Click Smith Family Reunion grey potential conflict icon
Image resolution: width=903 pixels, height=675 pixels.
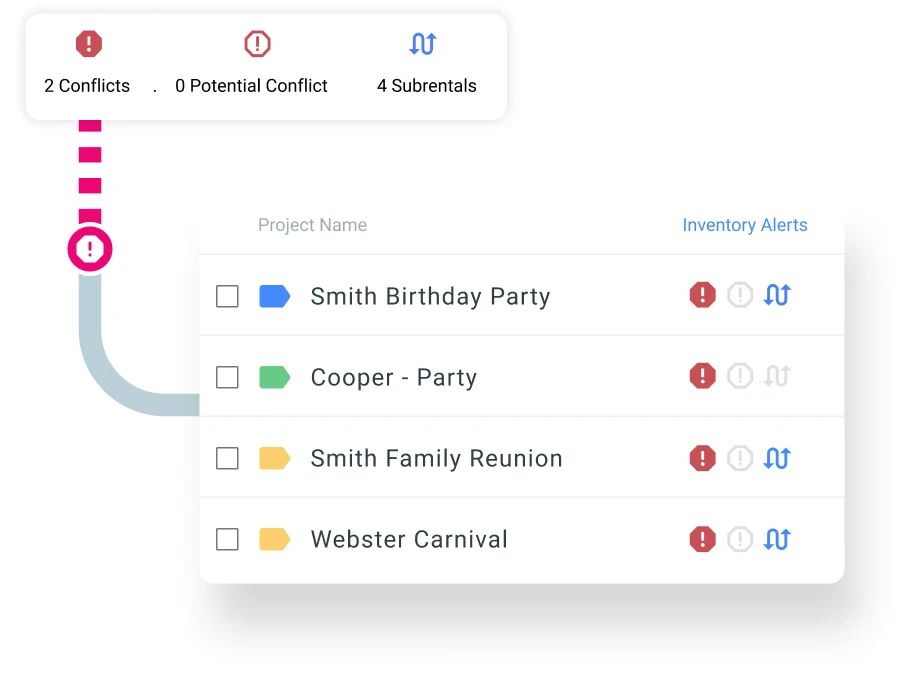[x=739, y=458]
